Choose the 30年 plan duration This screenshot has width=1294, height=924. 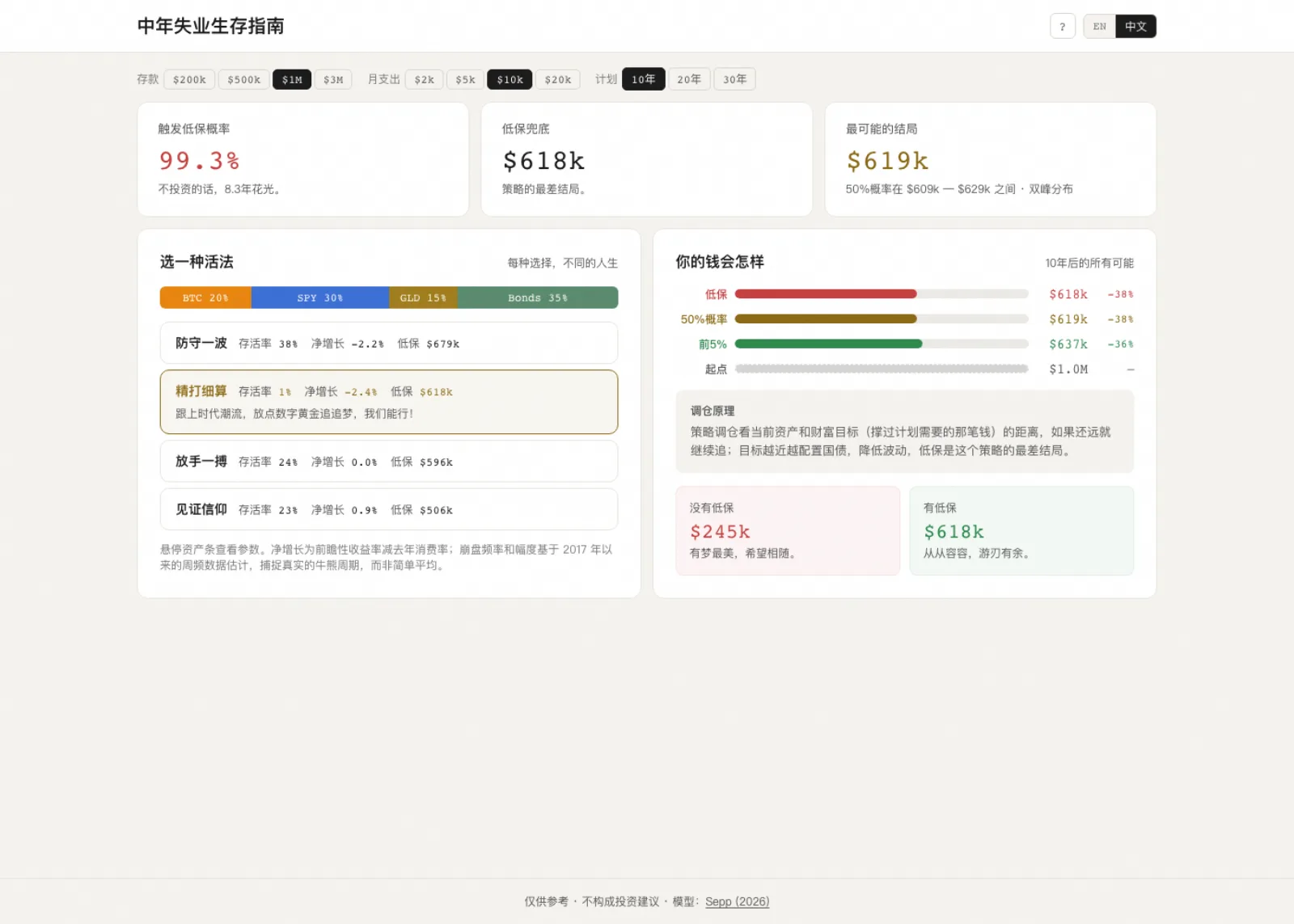click(x=734, y=79)
